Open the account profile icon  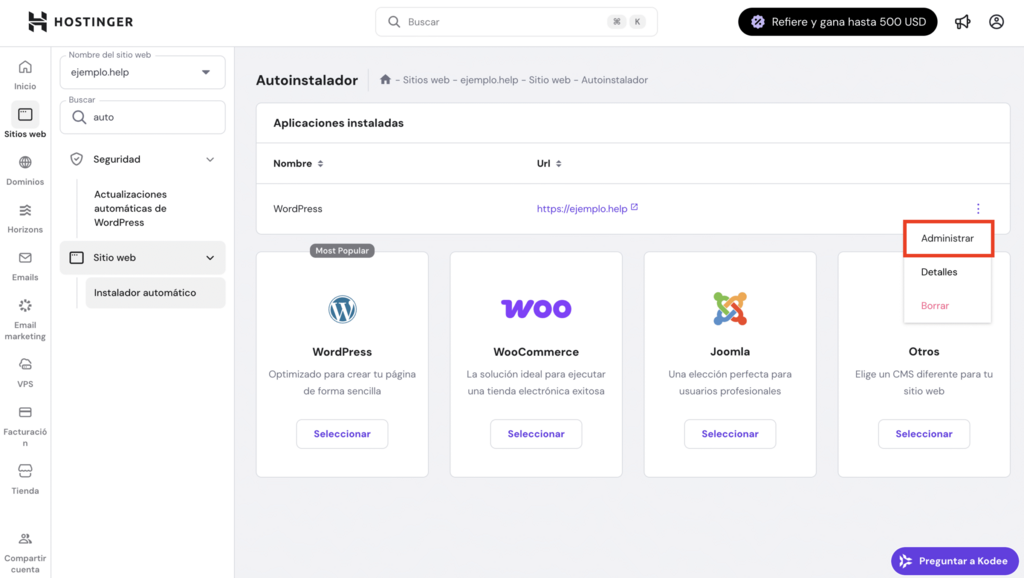[x=996, y=21]
